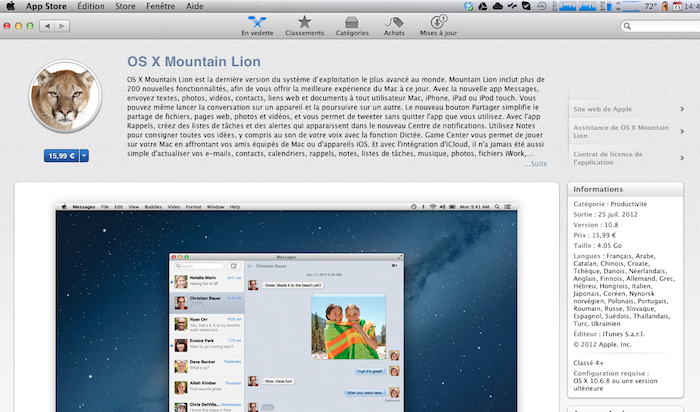Click the Taille : 4.05 Go text

[597, 246]
